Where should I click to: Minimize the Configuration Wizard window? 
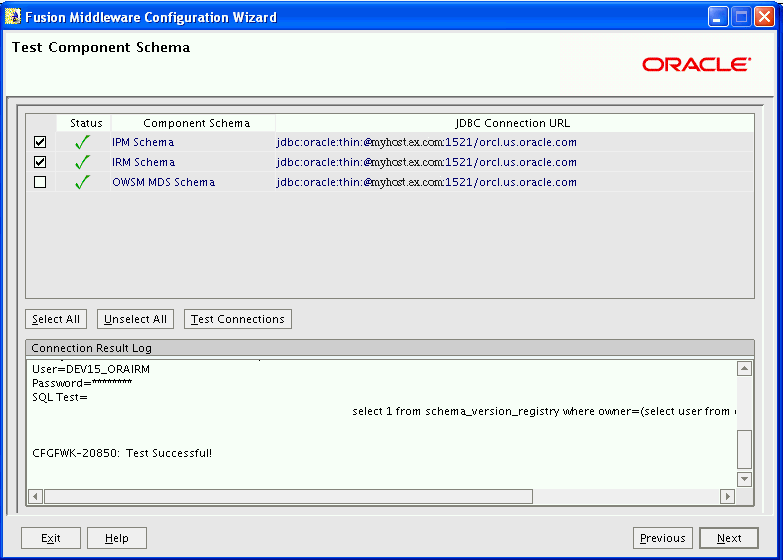pyautogui.click(x=718, y=17)
